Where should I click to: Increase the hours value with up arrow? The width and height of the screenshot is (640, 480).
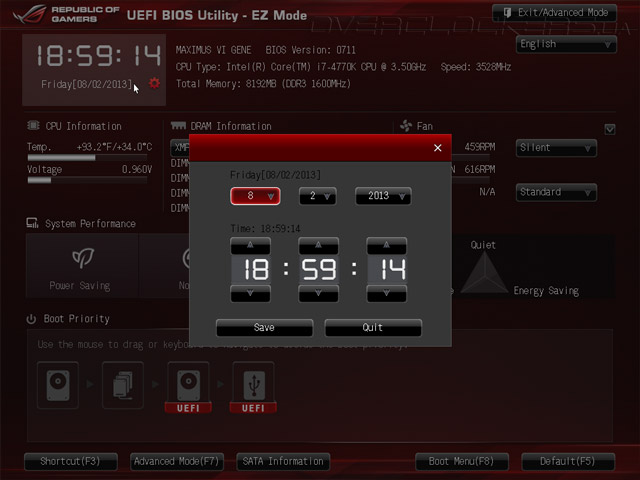(250, 246)
